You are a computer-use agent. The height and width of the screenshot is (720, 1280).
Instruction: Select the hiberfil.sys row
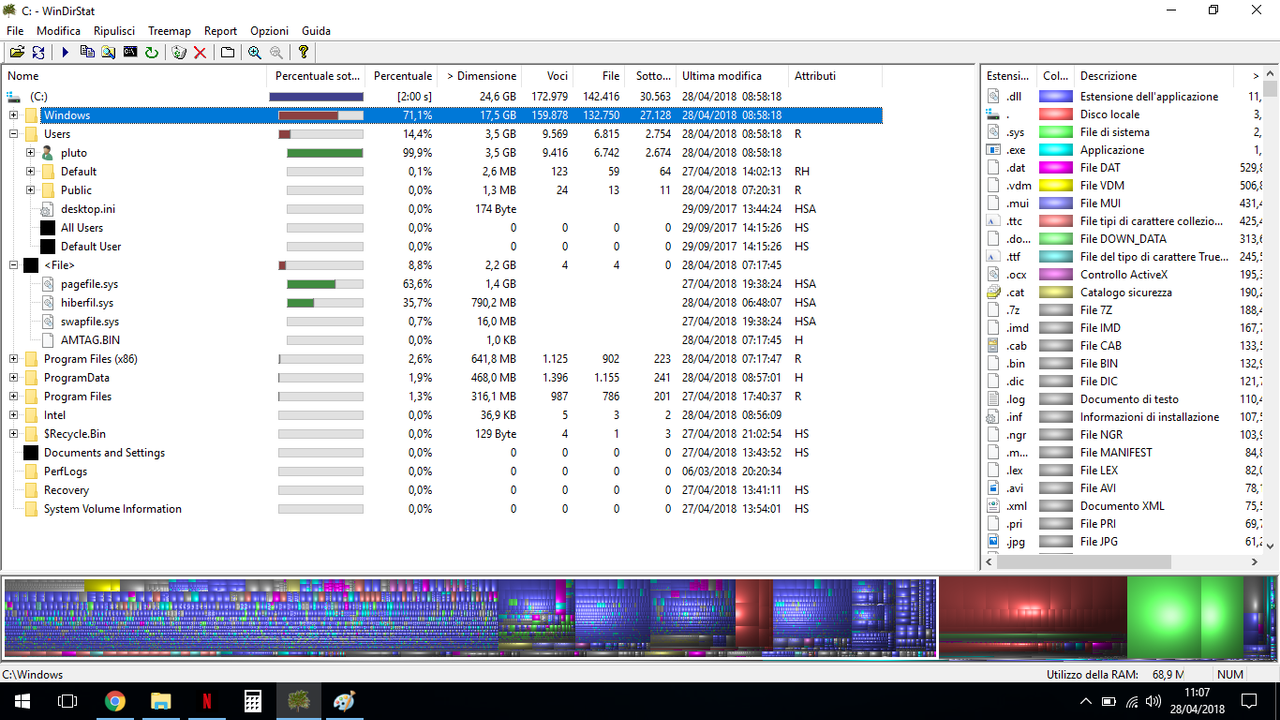[442, 303]
